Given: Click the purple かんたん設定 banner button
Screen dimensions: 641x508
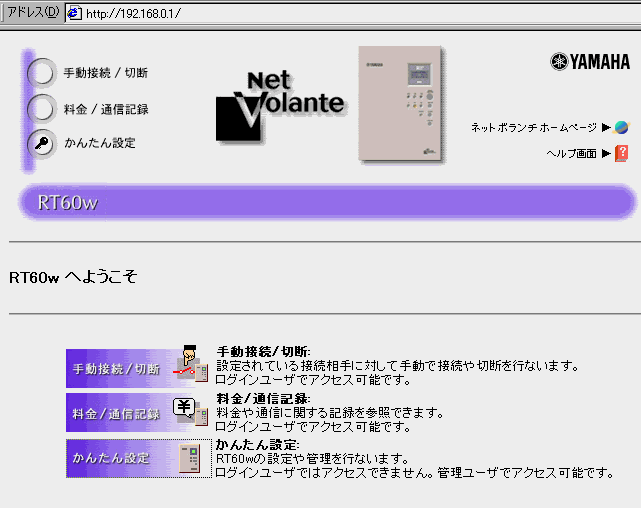Looking at the screenshot, I should point(139,458).
